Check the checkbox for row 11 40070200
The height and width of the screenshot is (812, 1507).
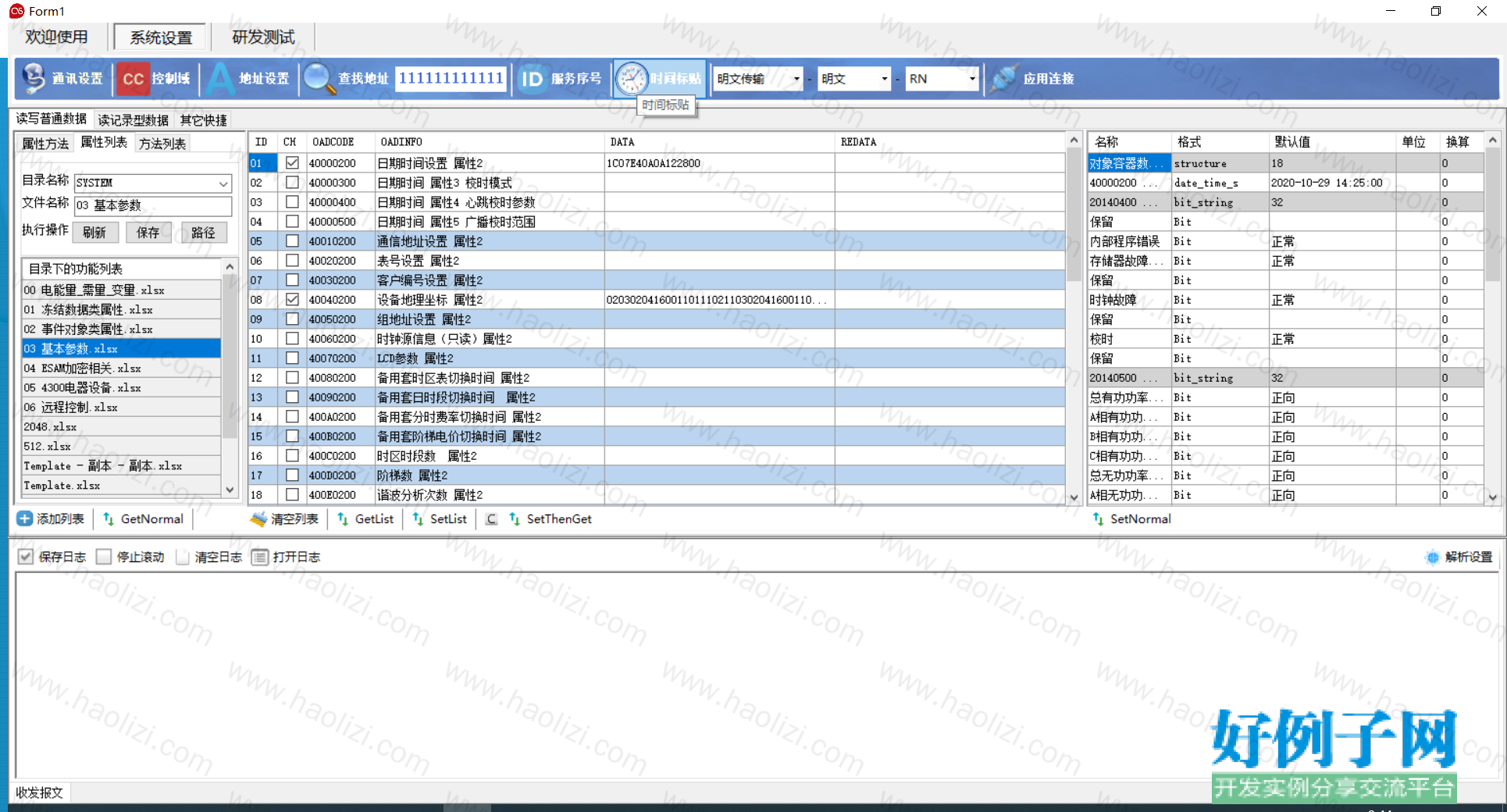click(292, 358)
